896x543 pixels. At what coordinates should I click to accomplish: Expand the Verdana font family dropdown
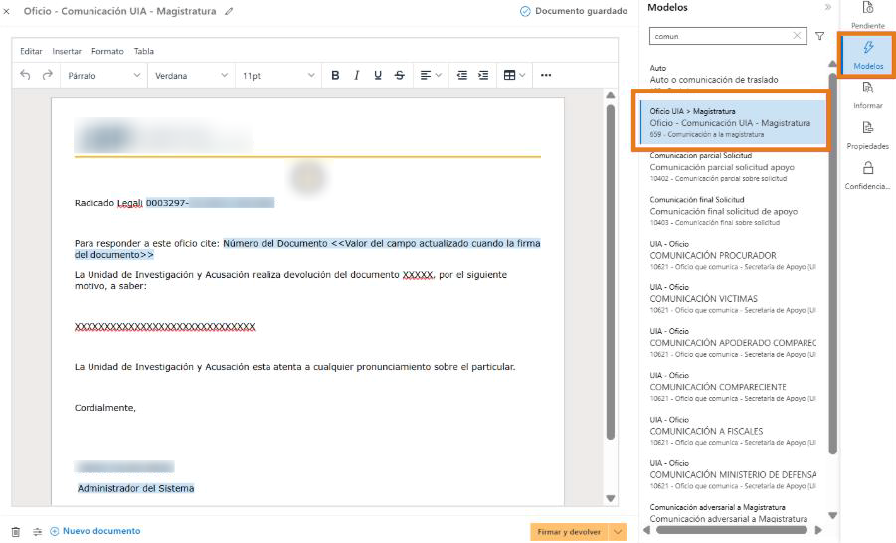pyautogui.click(x=191, y=75)
